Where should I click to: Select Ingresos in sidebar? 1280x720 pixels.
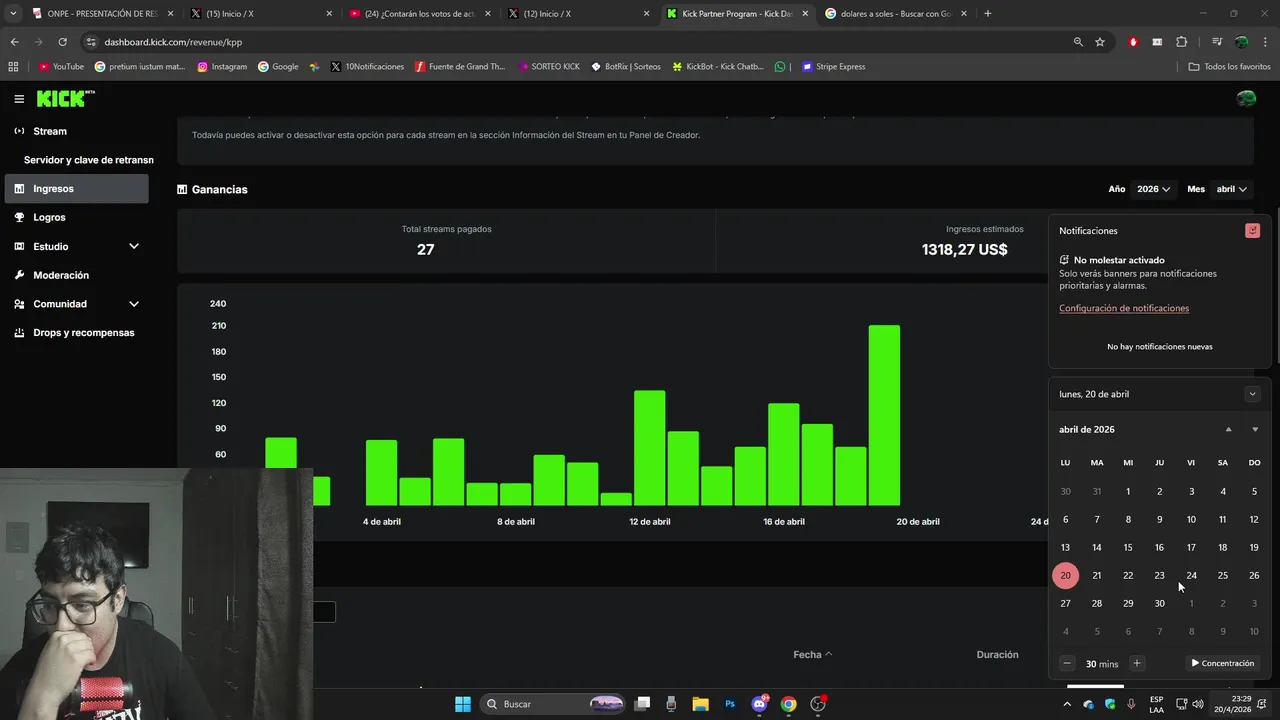[77, 188]
